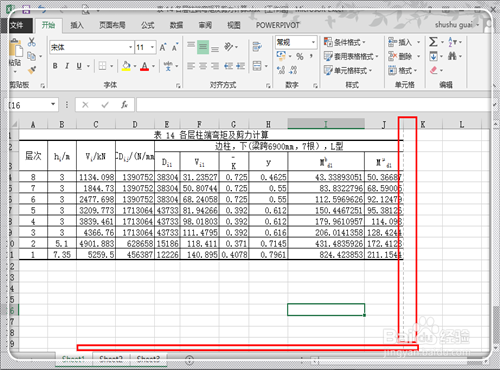The image size is (500, 370).
Task: Click into the formula bar input
Action: 313,105
